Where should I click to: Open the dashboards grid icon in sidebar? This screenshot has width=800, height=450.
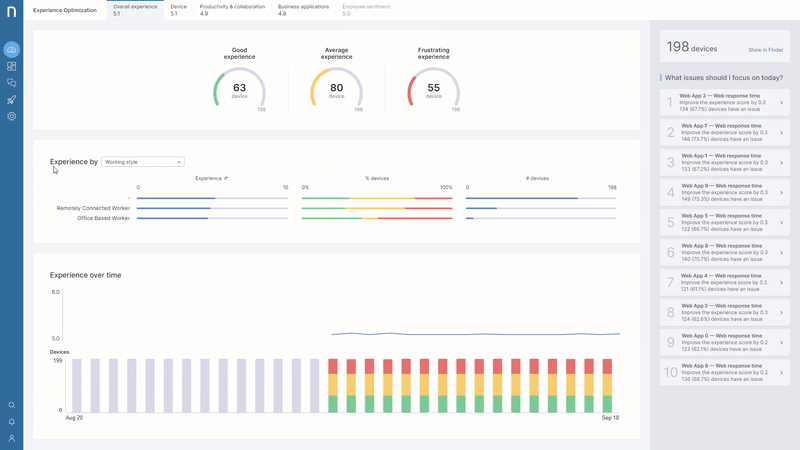point(12,66)
